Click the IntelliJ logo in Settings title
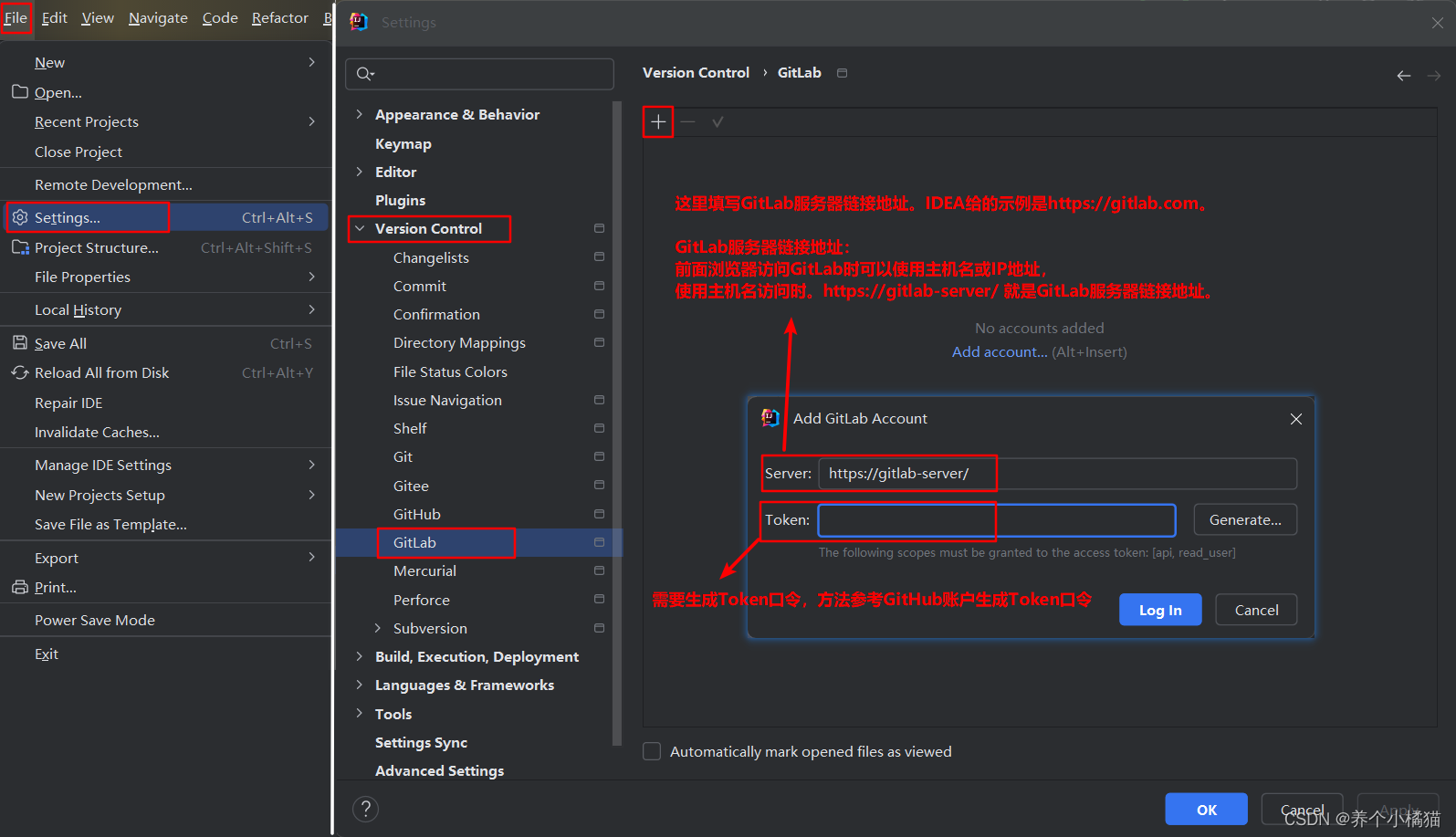1456x837 pixels. [359, 22]
